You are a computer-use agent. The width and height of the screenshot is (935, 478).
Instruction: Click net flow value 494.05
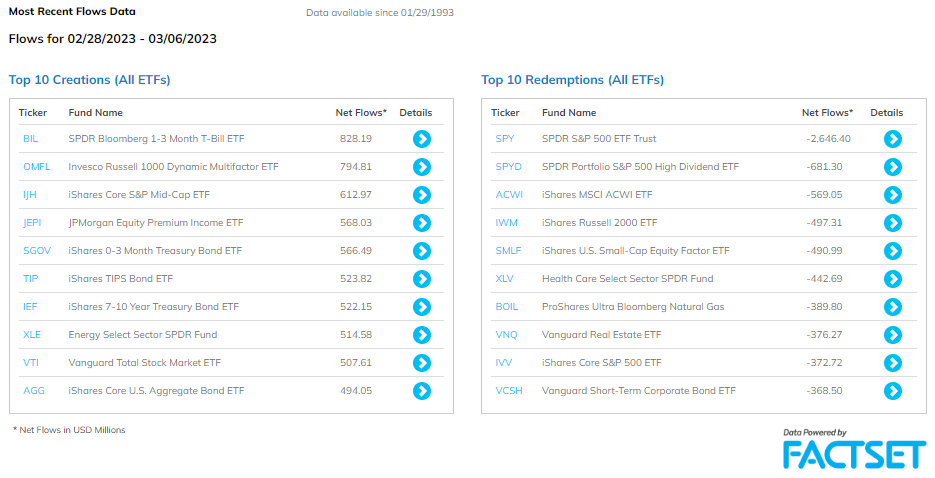[355, 390]
